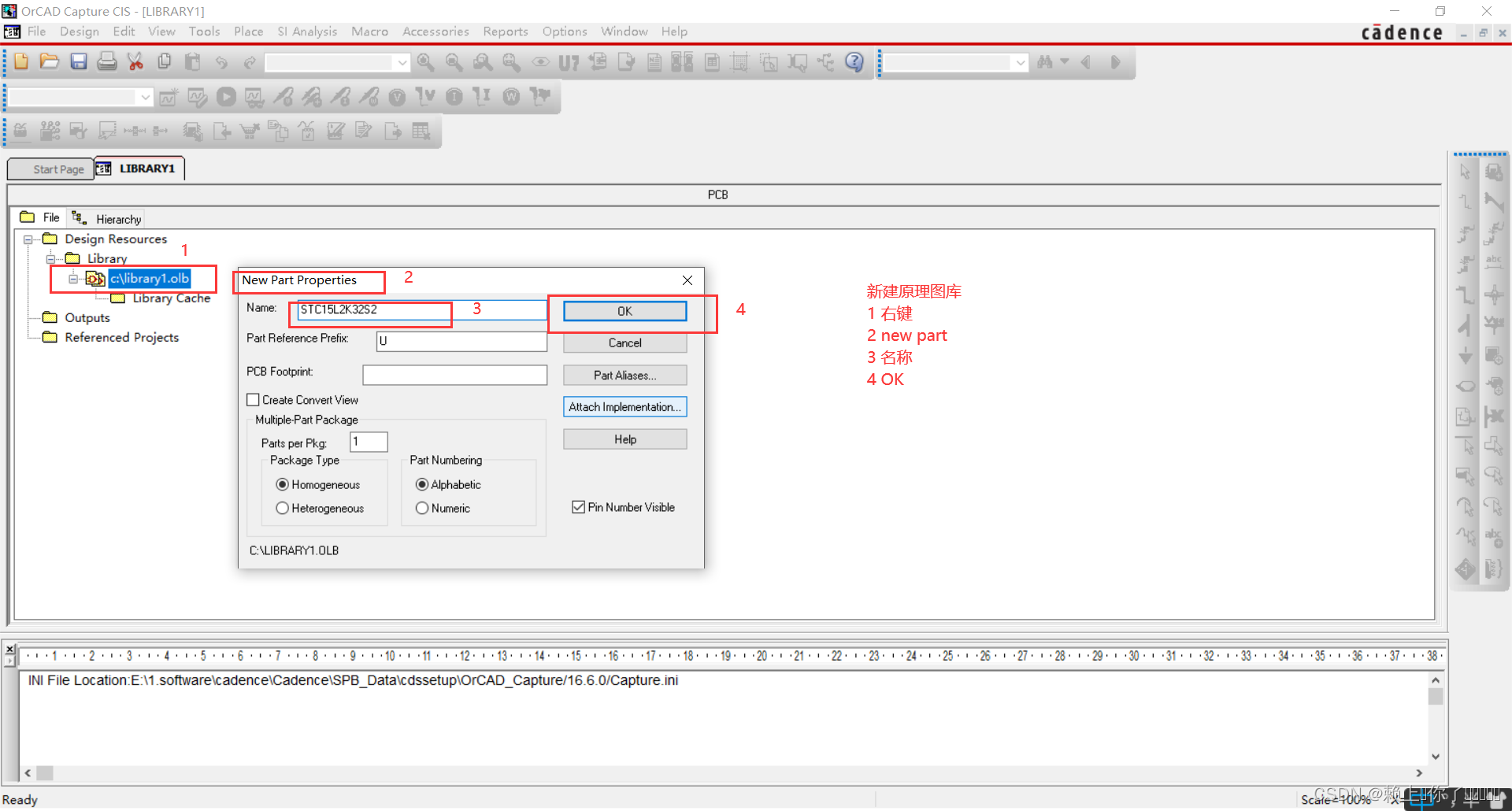1512x811 pixels.
Task: Click the Annotate U? toolbar icon
Action: [x=569, y=63]
